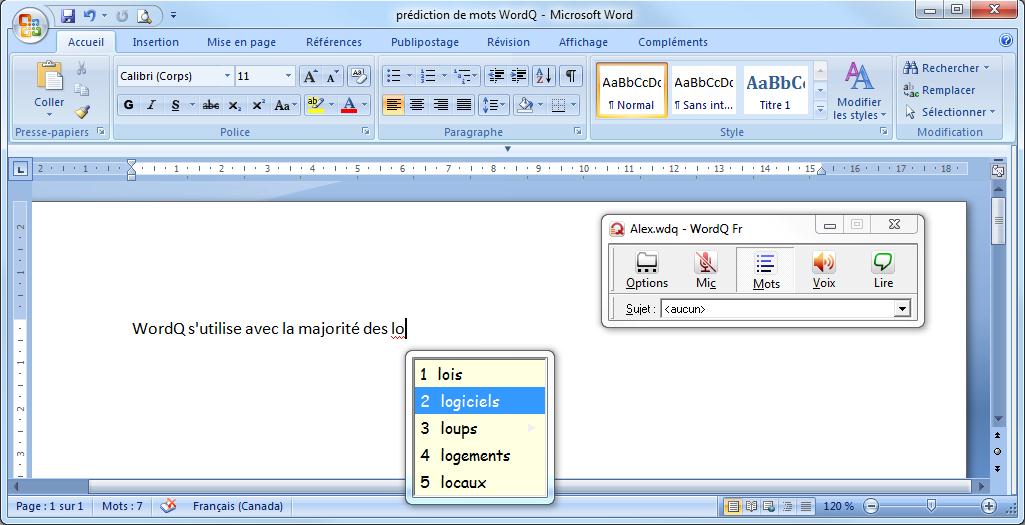
Task: Expand the styles gallery
Action: tap(820, 109)
